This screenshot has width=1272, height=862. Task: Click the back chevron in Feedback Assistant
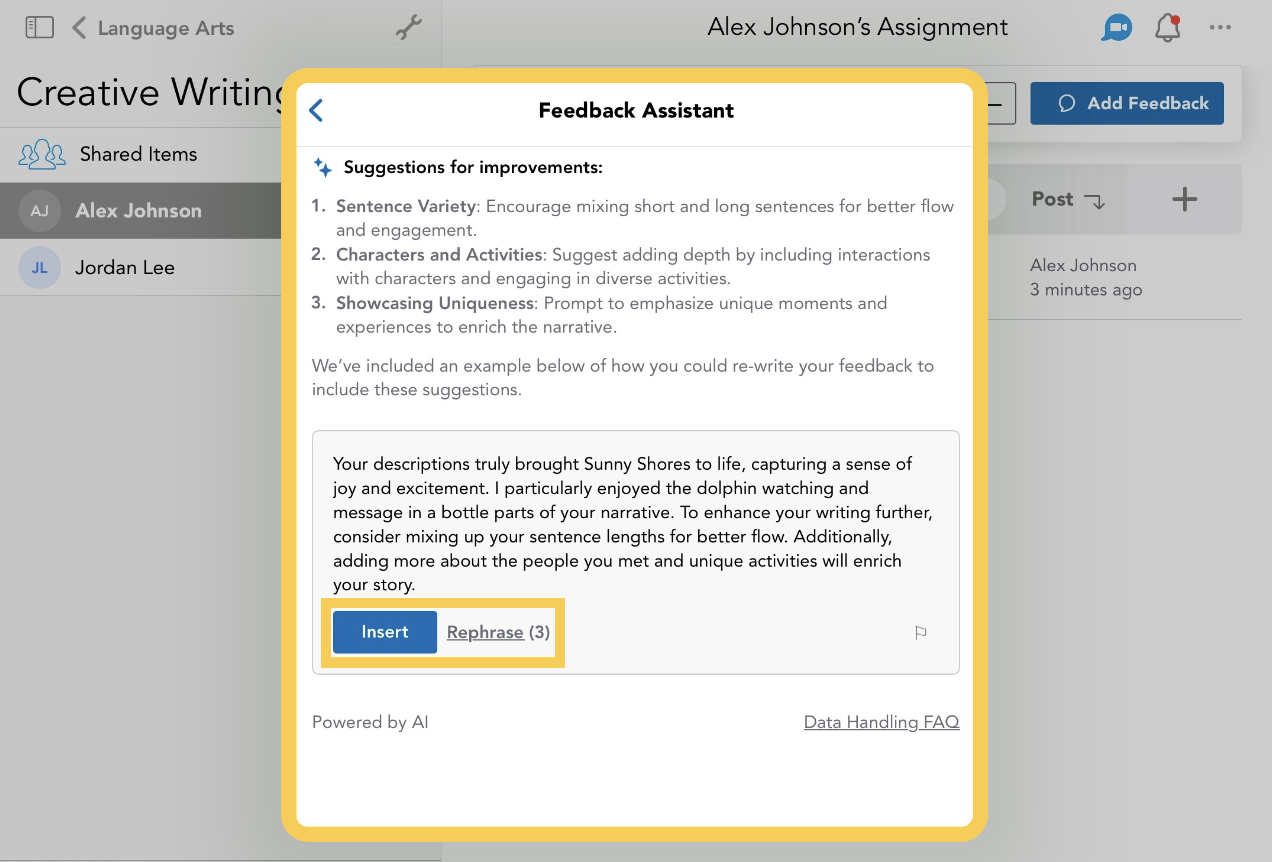tap(316, 110)
